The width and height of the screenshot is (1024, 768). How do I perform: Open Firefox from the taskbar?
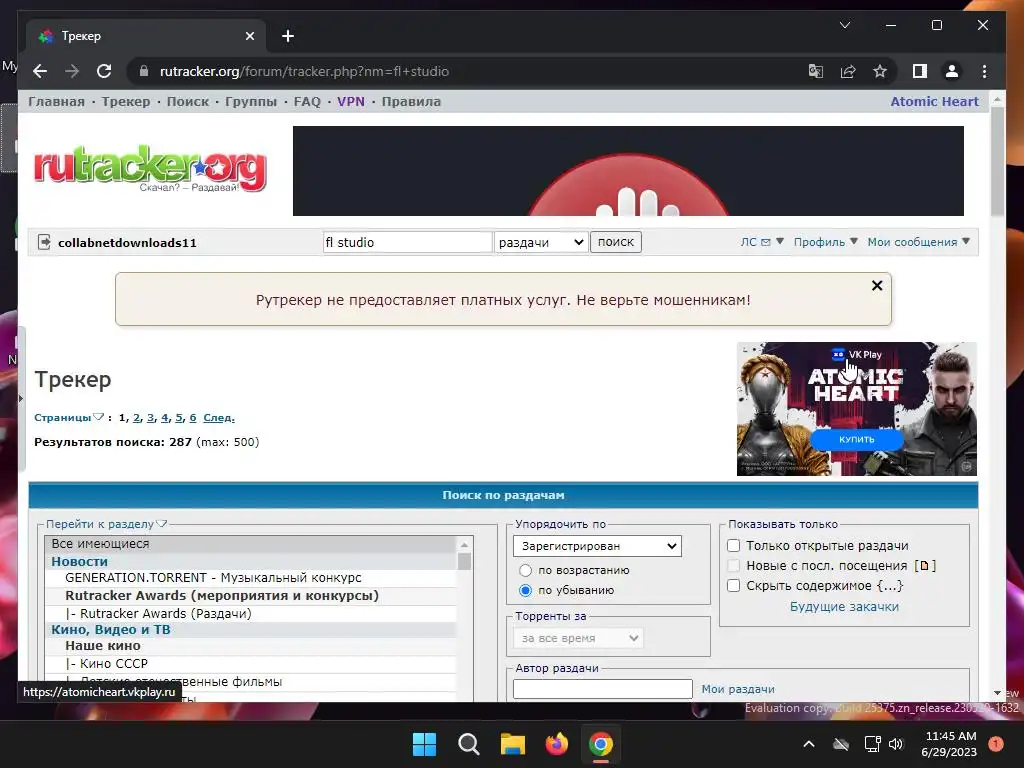pyautogui.click(x=556, y=744)
